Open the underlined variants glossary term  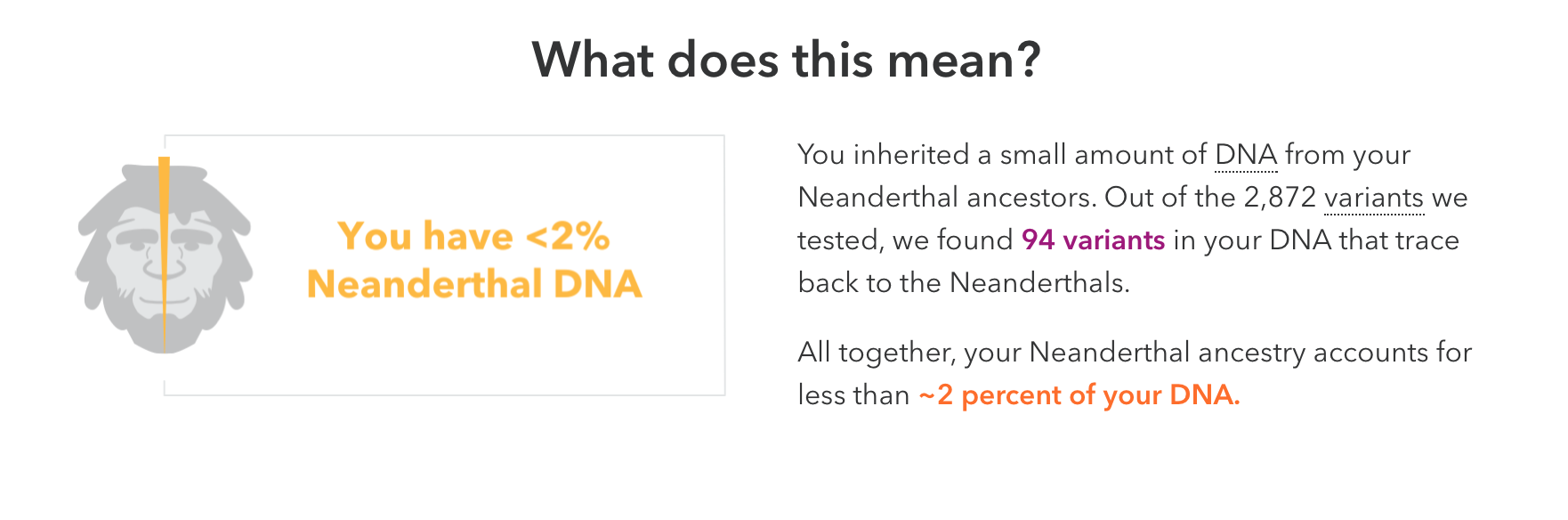(x=1374, y=198)
